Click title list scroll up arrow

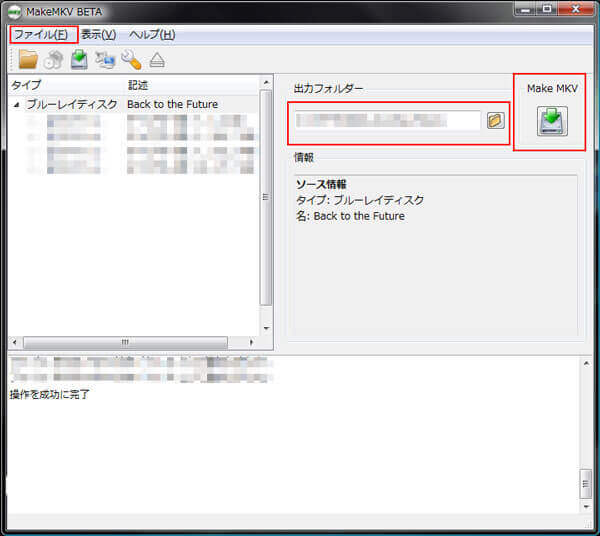click(x=266, y=83)
